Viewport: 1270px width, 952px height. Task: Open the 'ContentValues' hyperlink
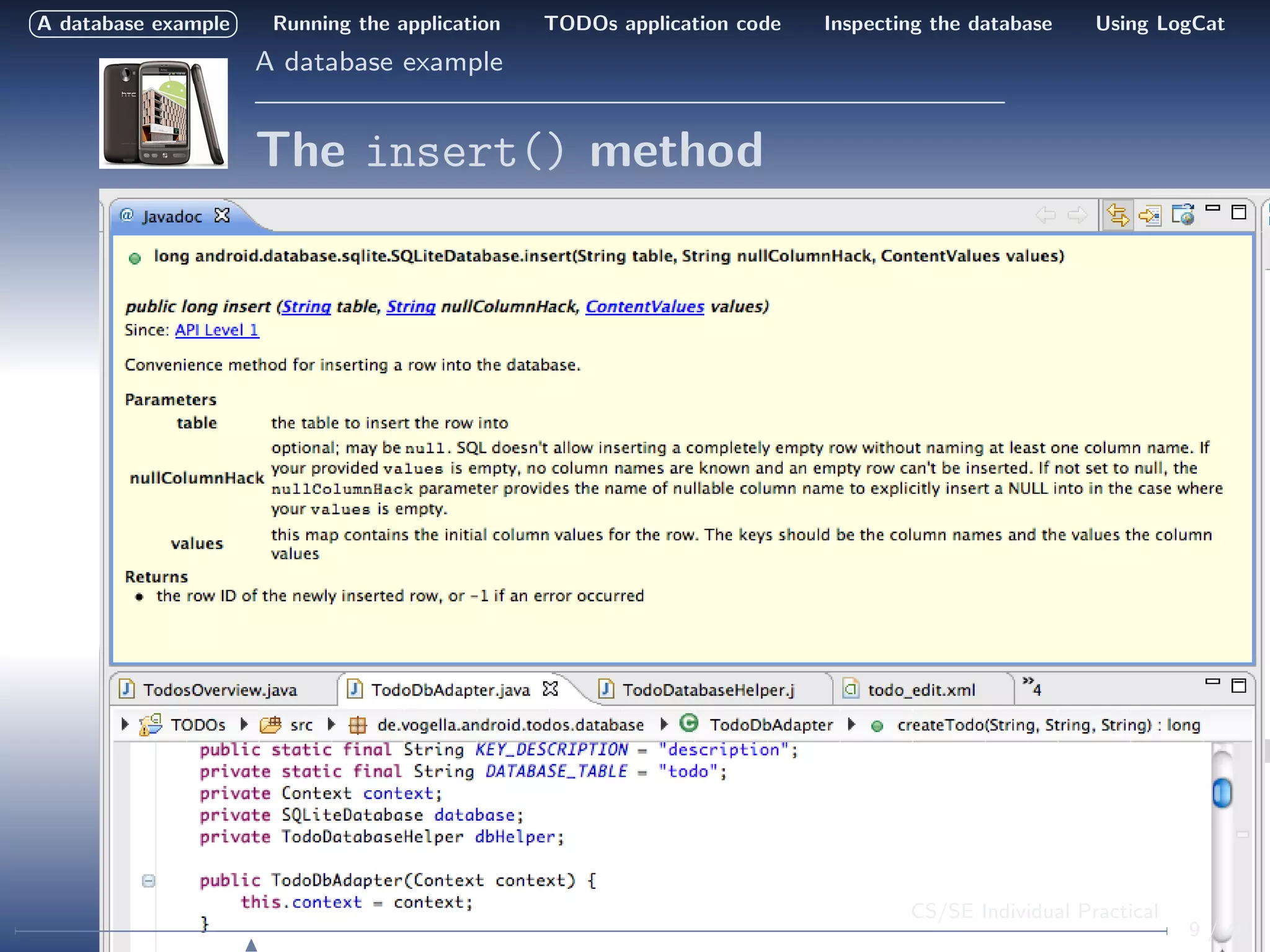coord(645,307)
